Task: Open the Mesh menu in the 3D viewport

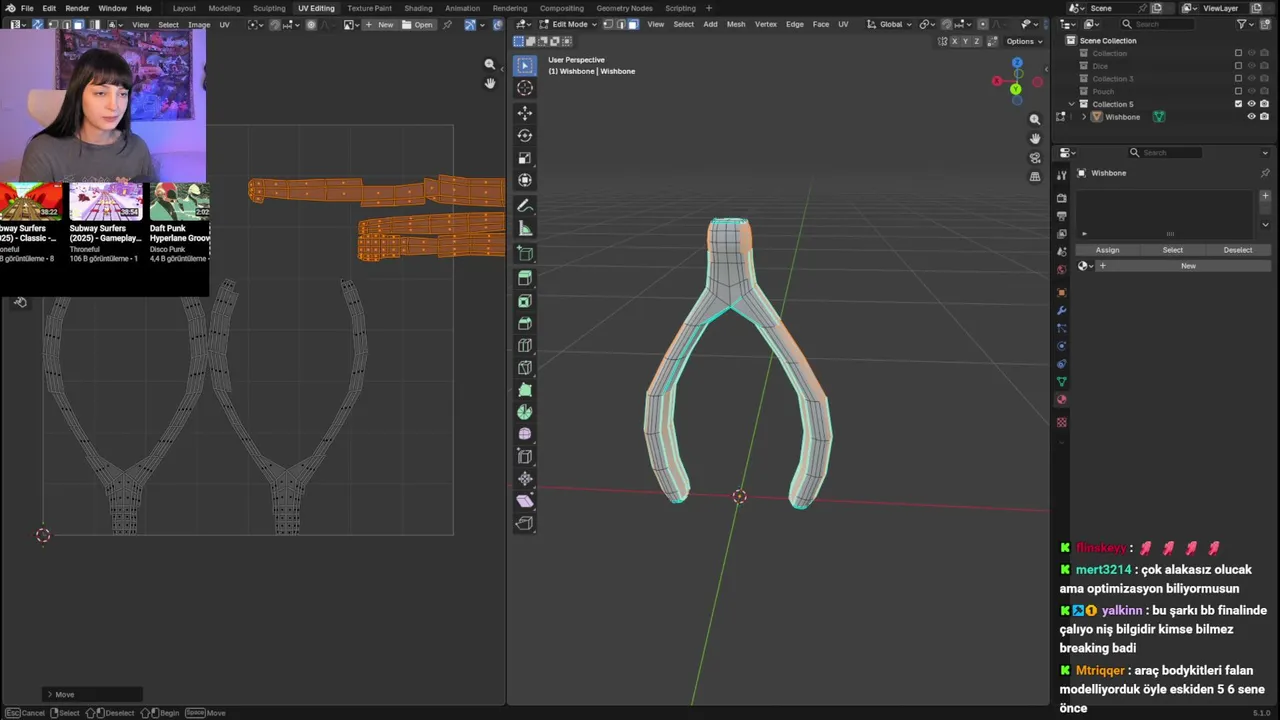Action: (736, 24)
